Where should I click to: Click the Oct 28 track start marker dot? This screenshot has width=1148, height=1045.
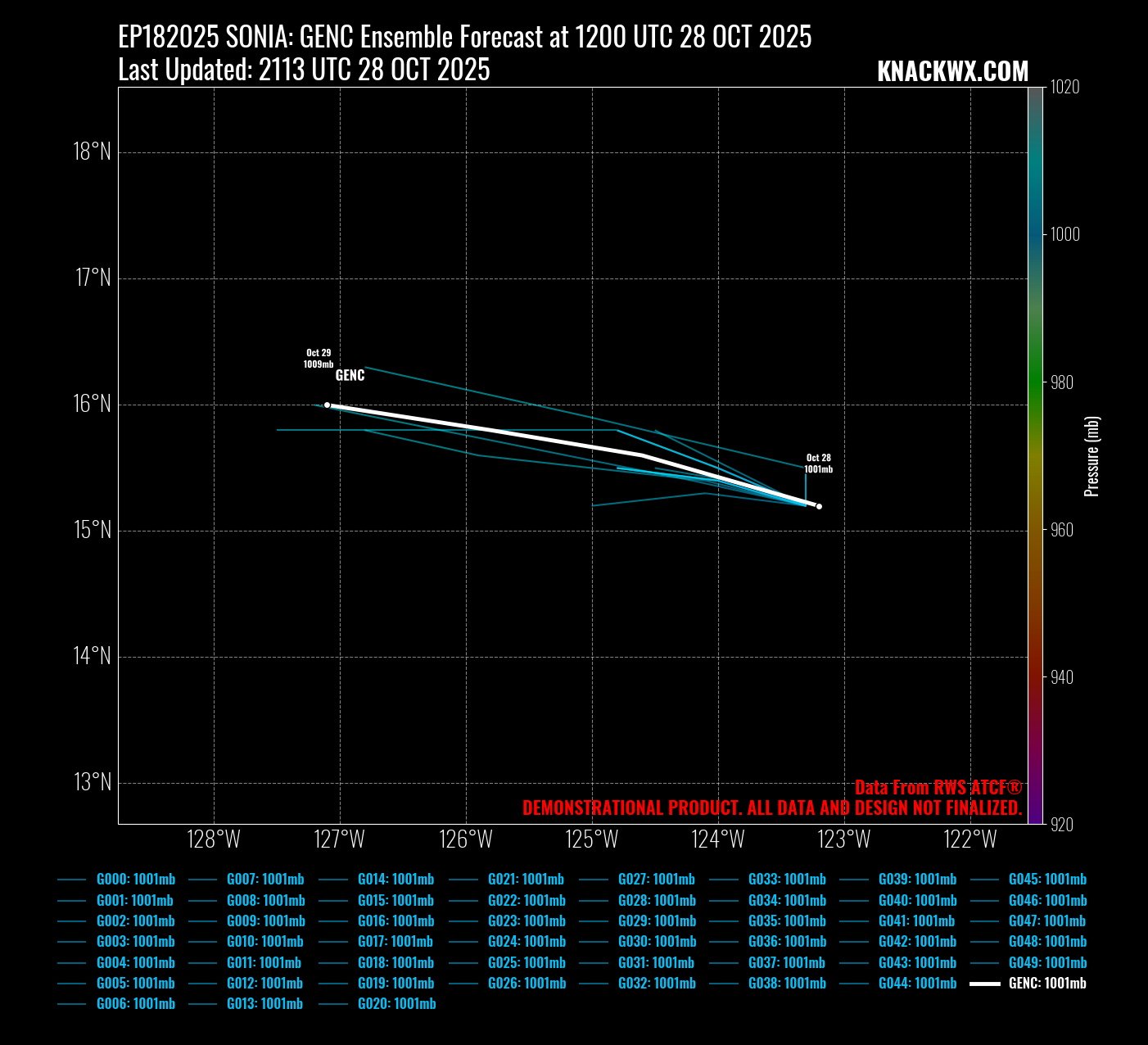click(819, 506)
